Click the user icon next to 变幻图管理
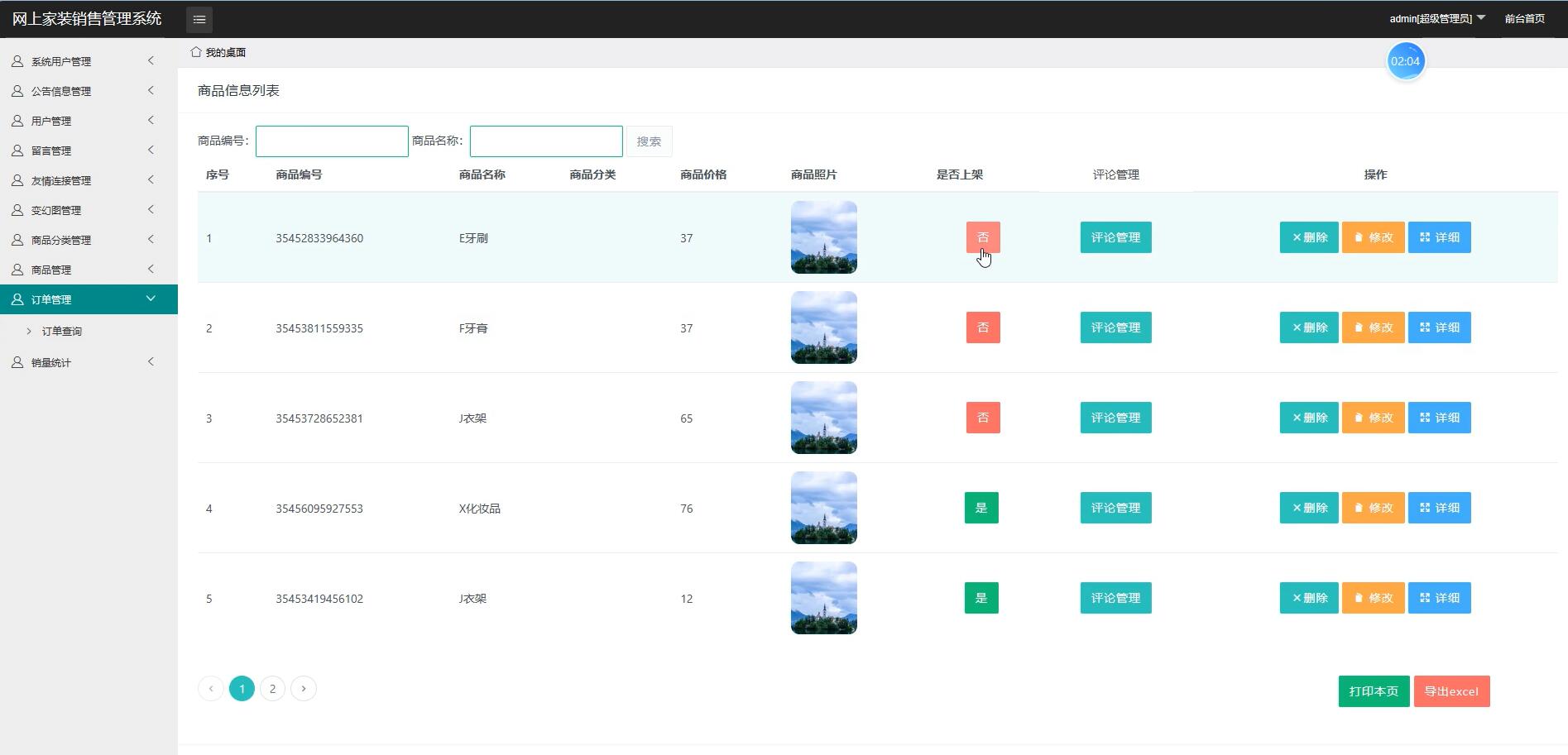Screen dimensions: 1568x755 (17, 210)
